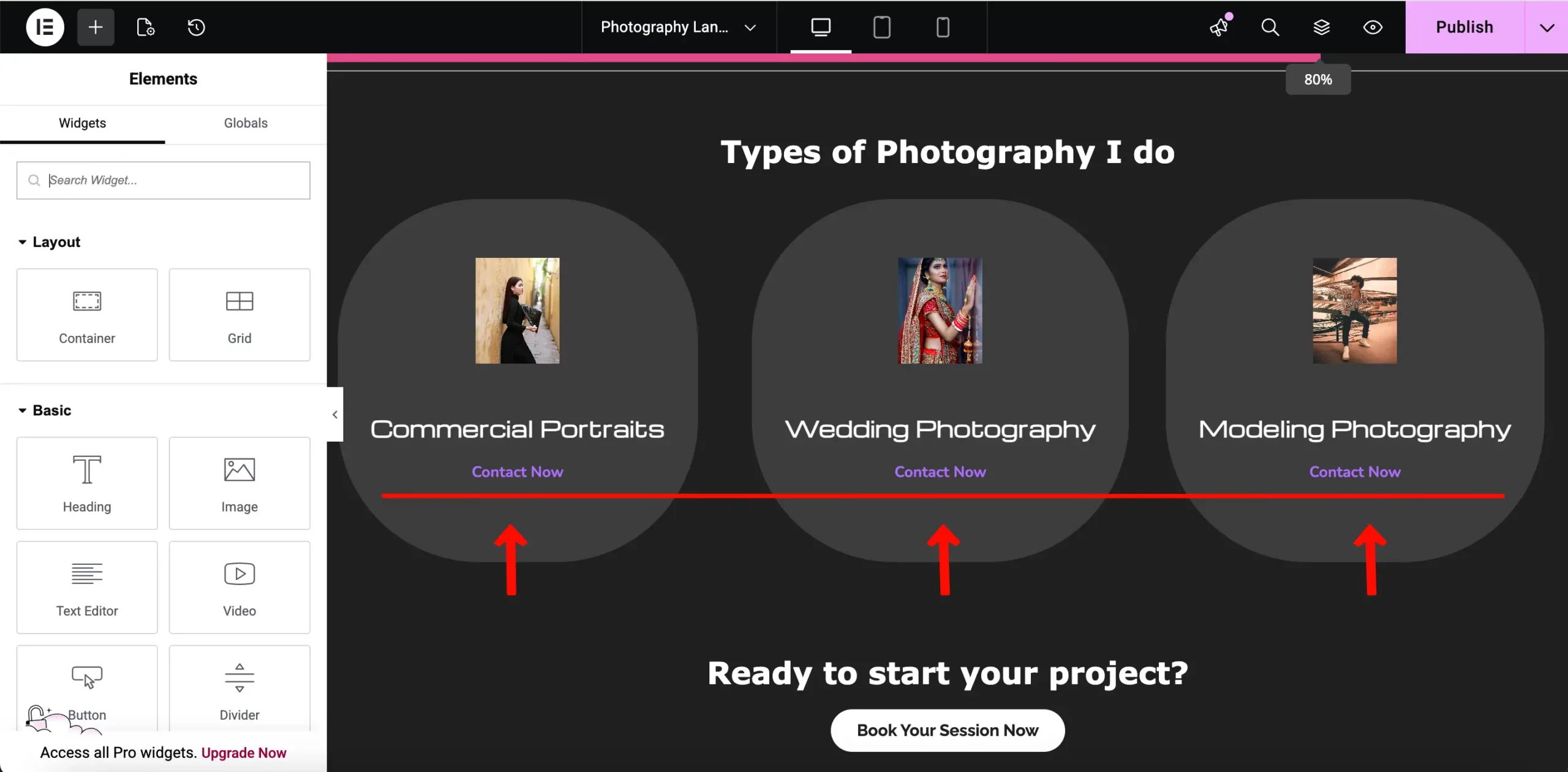Open the What's New megaphone icon

[x=1220, y=27]
